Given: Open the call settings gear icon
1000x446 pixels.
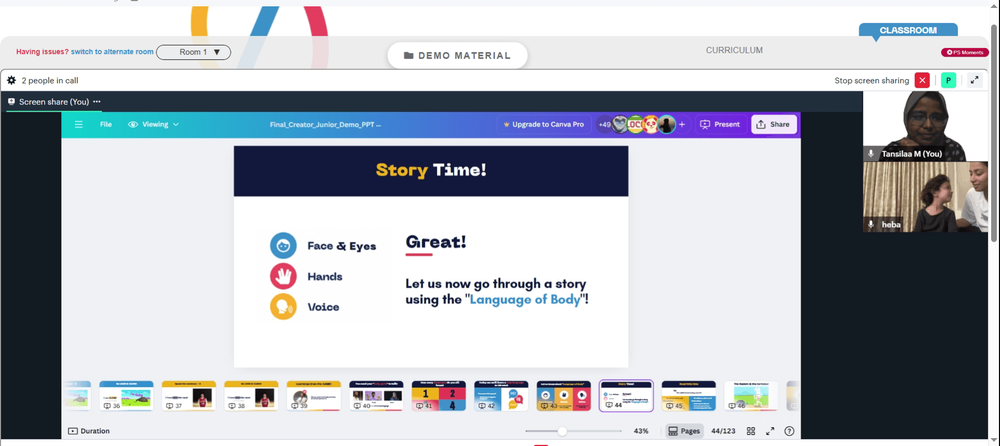Looking at the screenshot, I should click(11, 80).
